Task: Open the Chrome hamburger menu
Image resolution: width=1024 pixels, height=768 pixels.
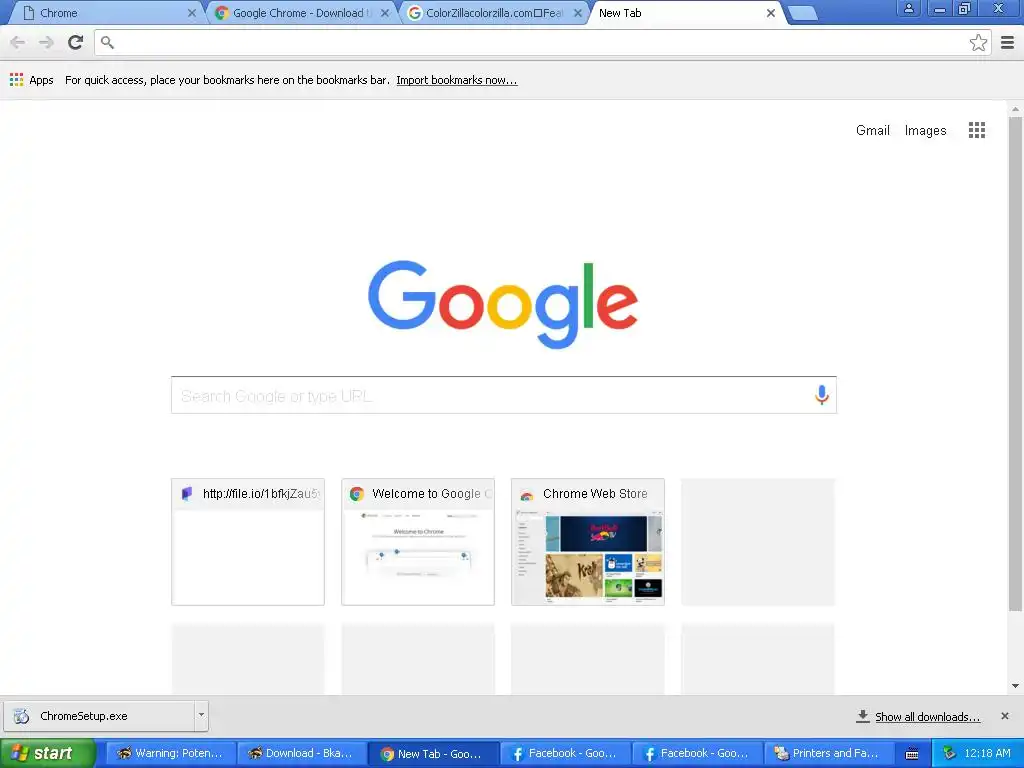Action: pyautogui.click(x=1008, y=42)
